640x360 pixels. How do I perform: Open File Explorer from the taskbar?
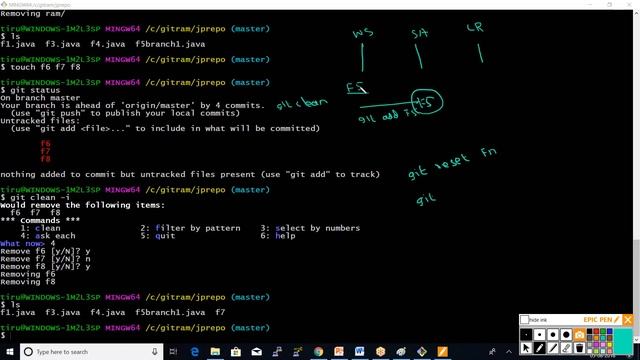215,351
